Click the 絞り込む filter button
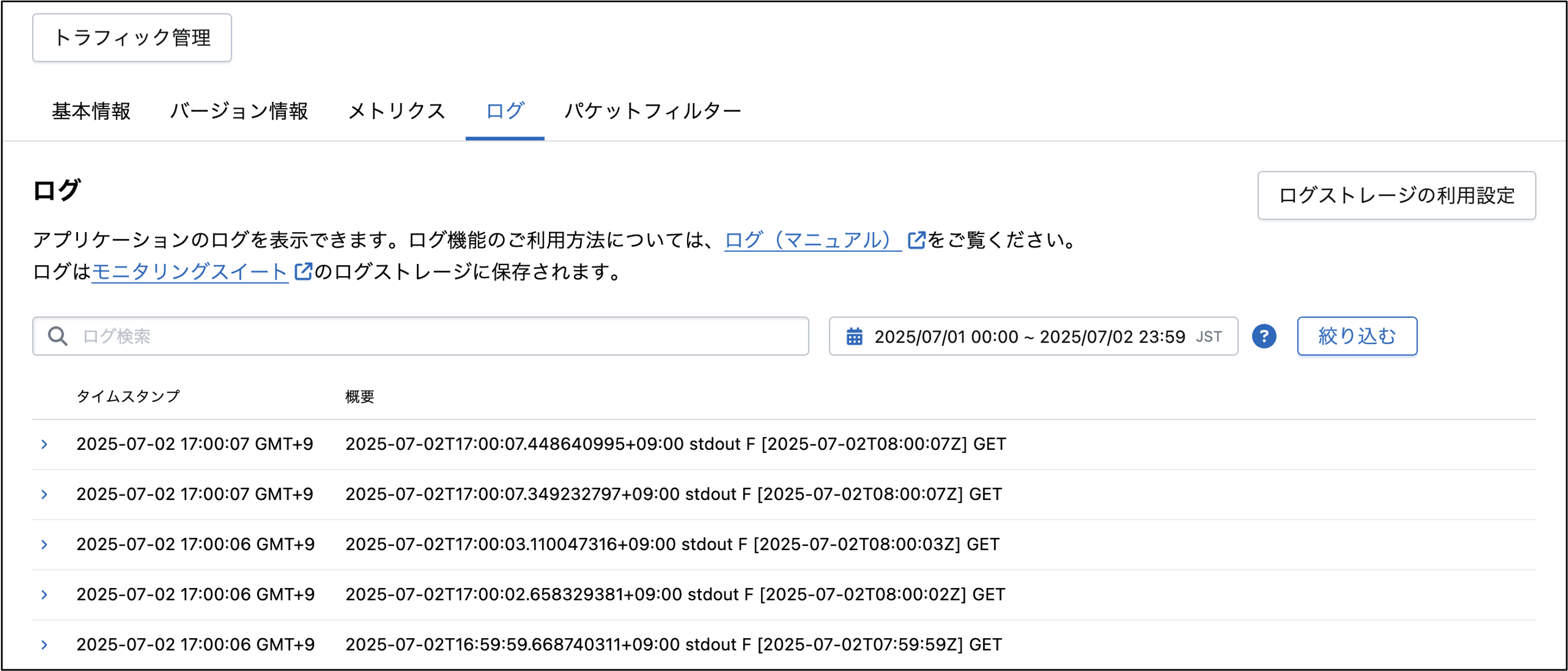 1357,336
